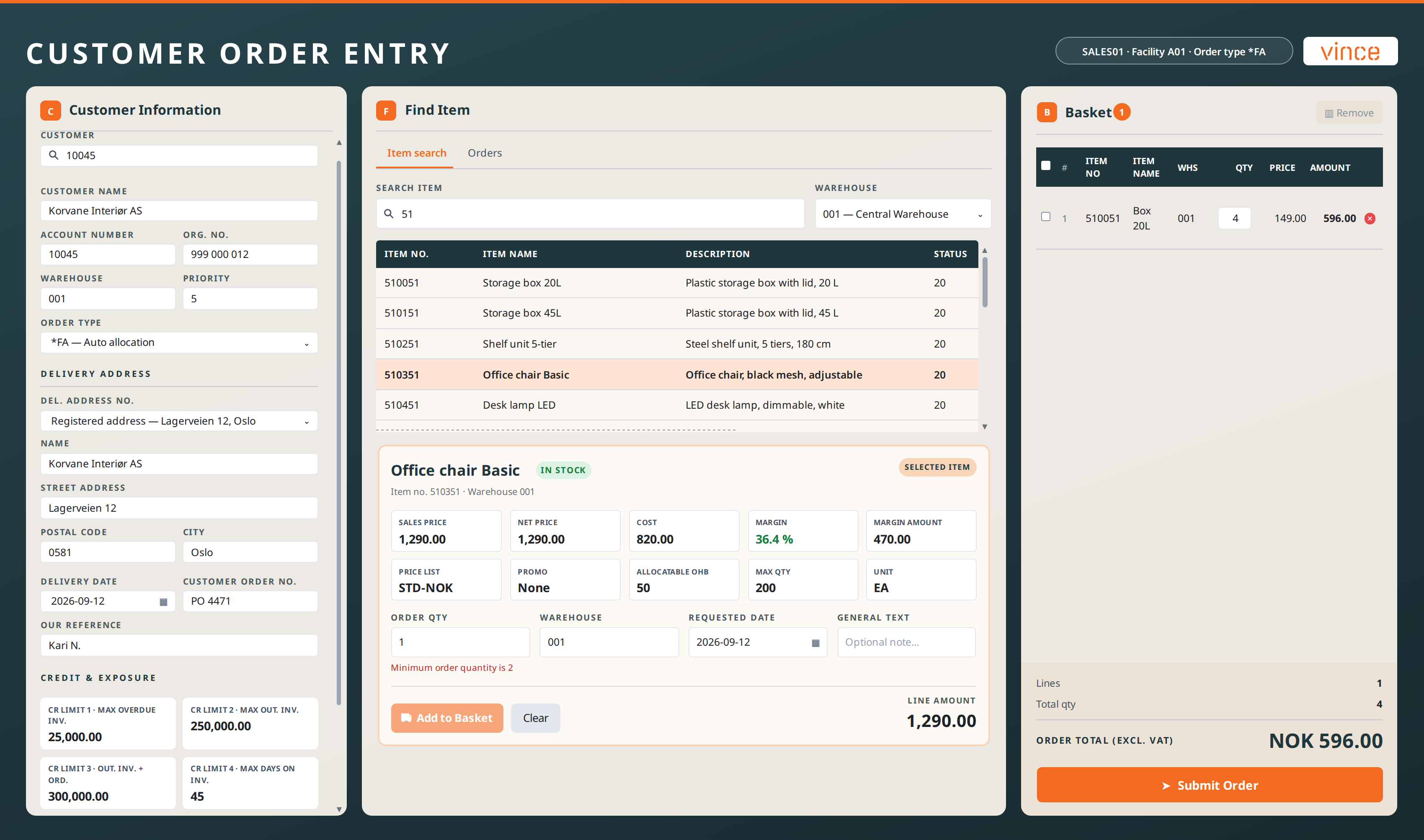Switch to the Orders tab
1424x840 pixels.
click(485, 153)
